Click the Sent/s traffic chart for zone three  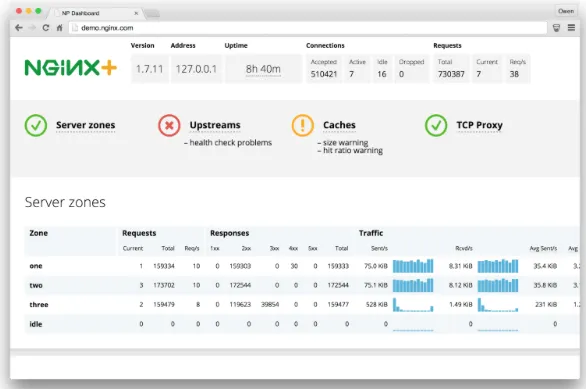[413, 305]
